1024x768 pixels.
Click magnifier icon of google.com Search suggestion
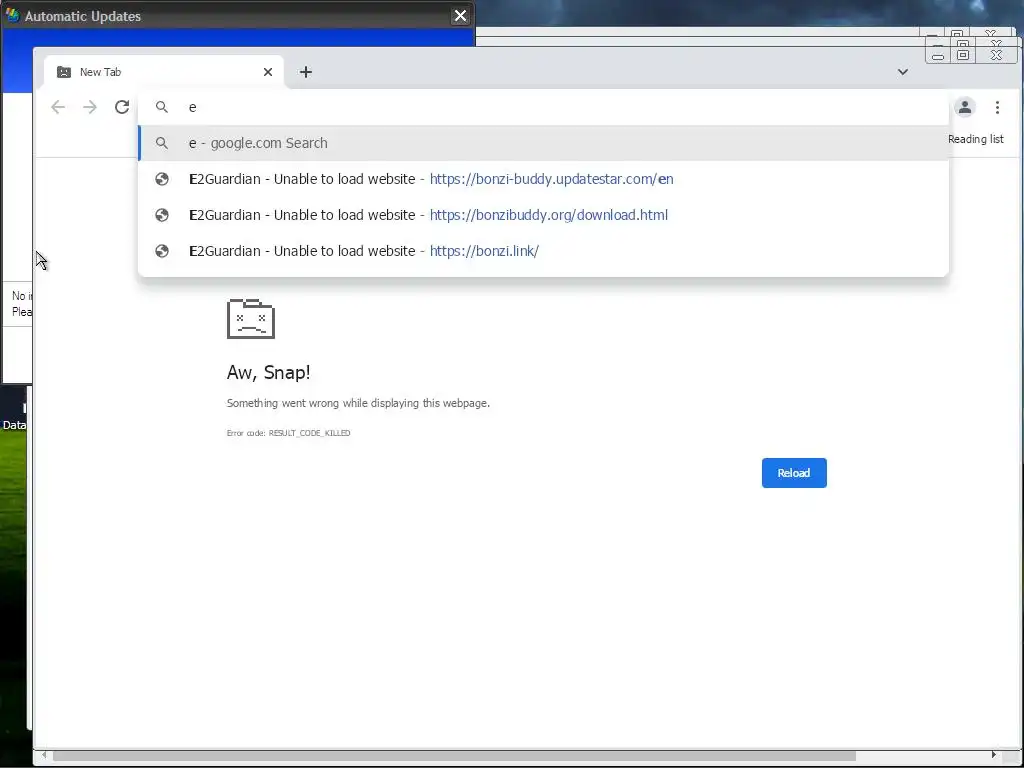tap(162, 143)
